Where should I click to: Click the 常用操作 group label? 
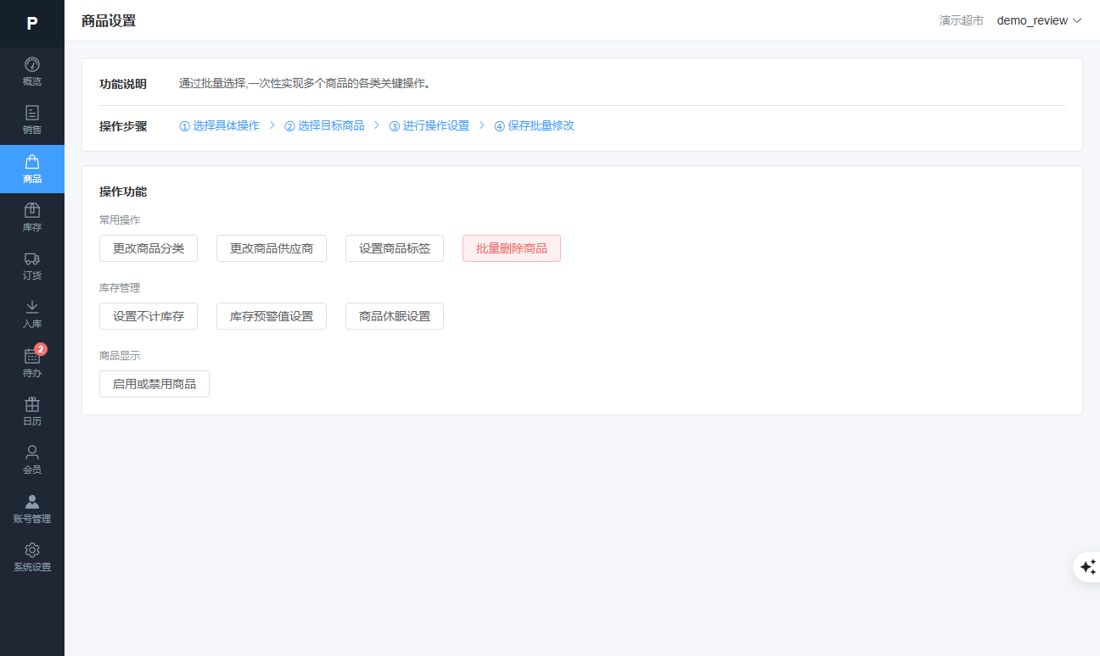[119, 220]
